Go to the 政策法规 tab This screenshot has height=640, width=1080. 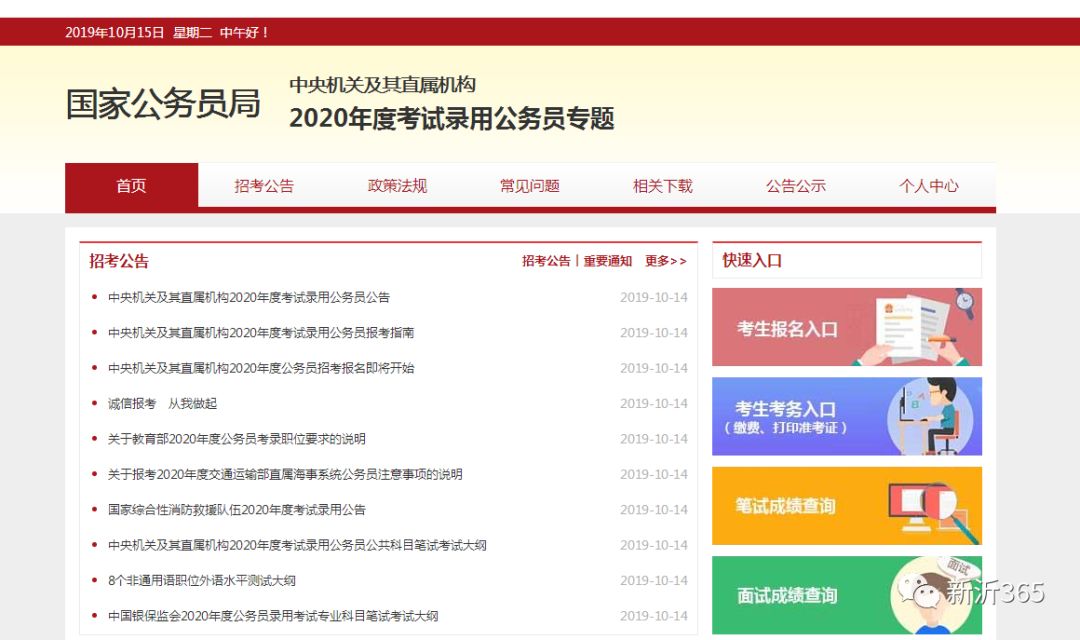pyautogui.click(x=397, y=186)
